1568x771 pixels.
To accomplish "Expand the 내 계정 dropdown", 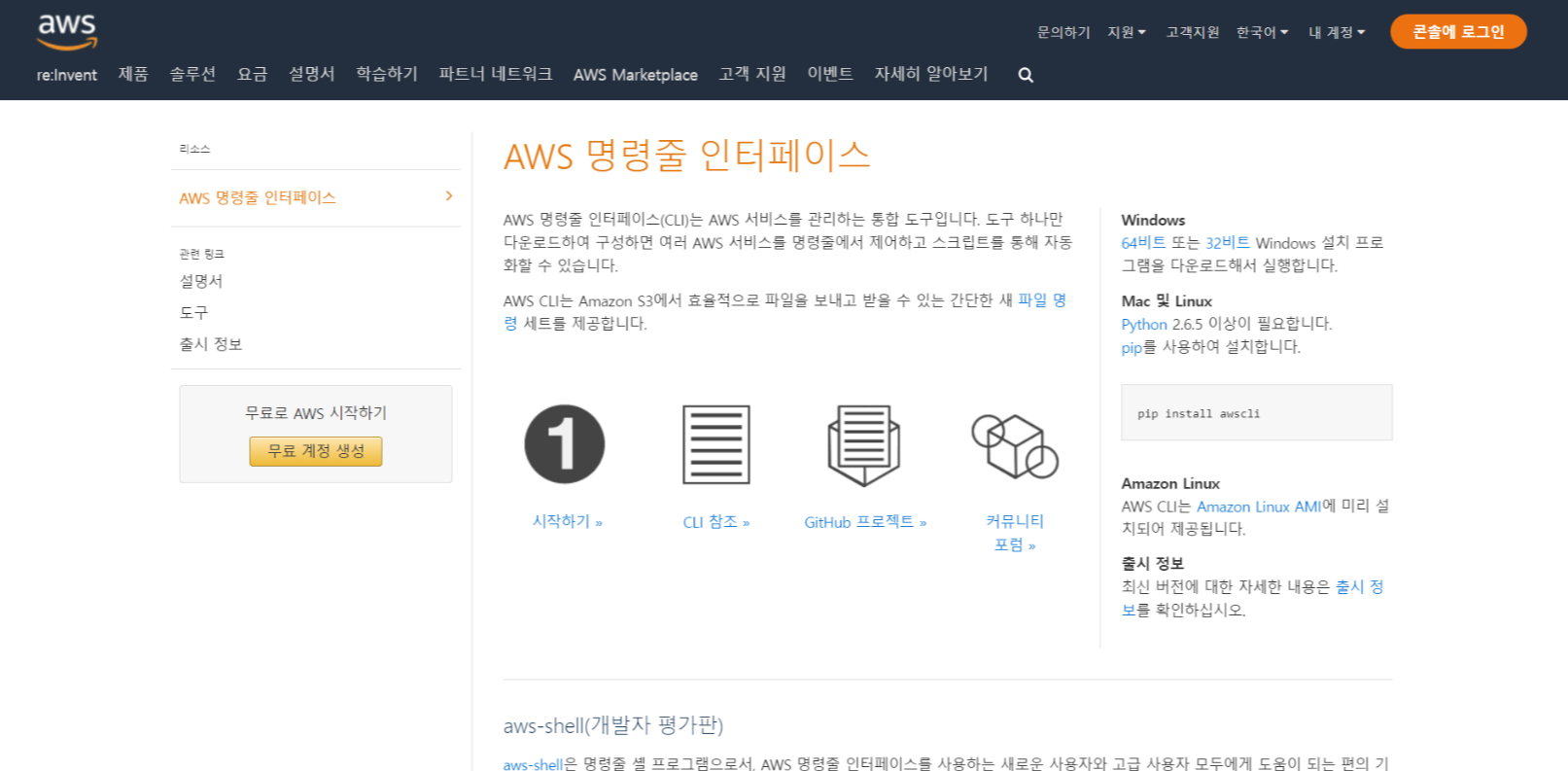I will tap(1337, 32).
